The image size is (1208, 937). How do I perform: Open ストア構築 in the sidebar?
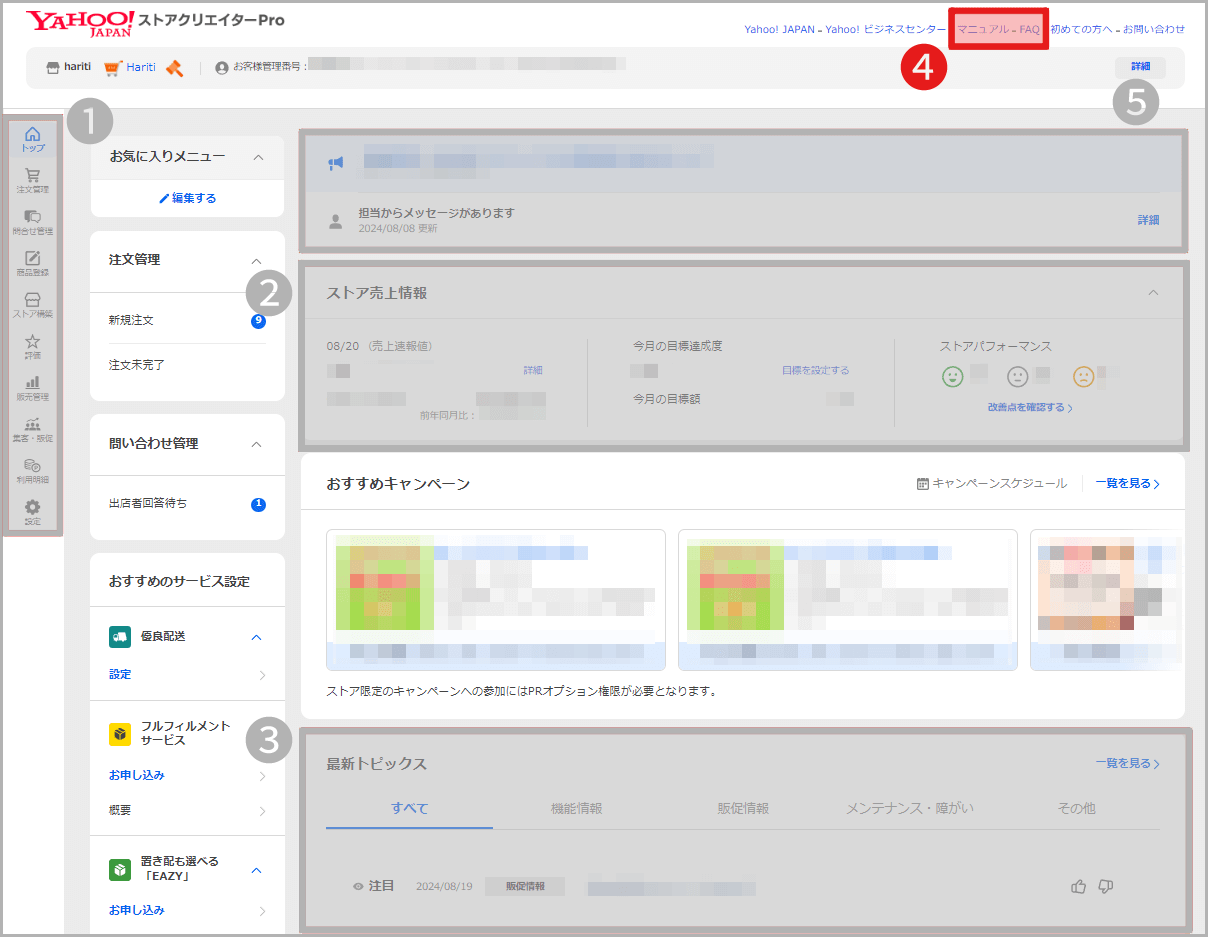click(x=33, y=305)
